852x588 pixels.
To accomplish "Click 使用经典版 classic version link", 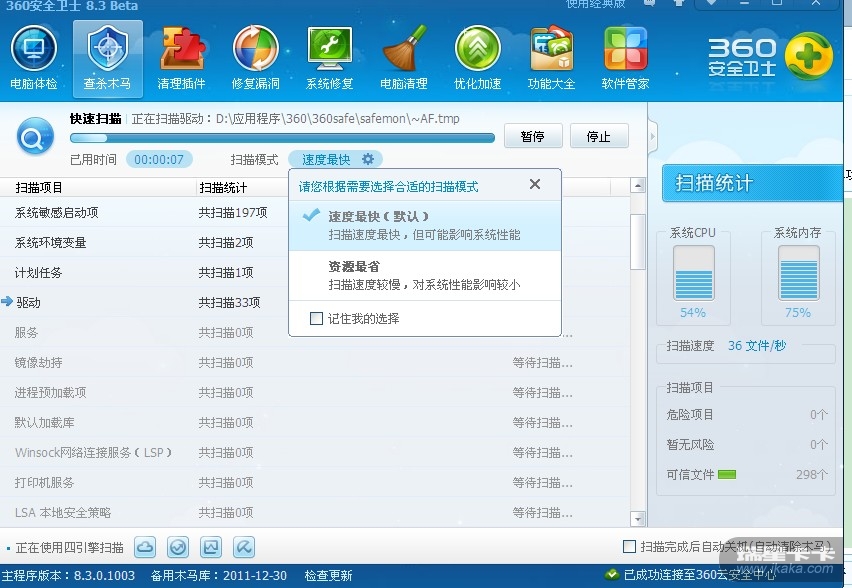I will (596, 4).
